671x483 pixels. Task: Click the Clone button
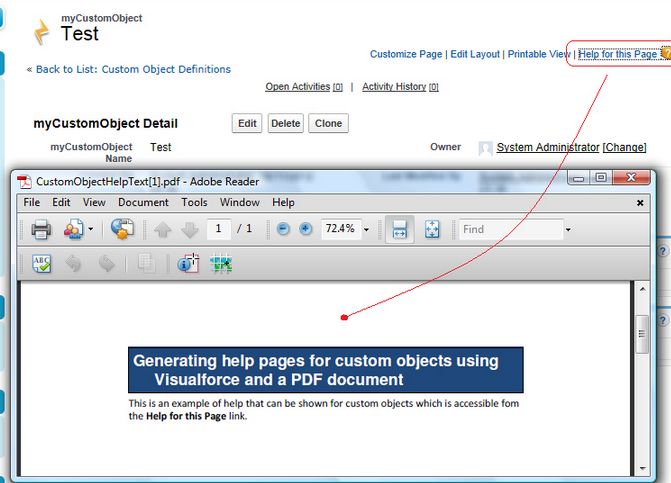(x=328, y=123)
